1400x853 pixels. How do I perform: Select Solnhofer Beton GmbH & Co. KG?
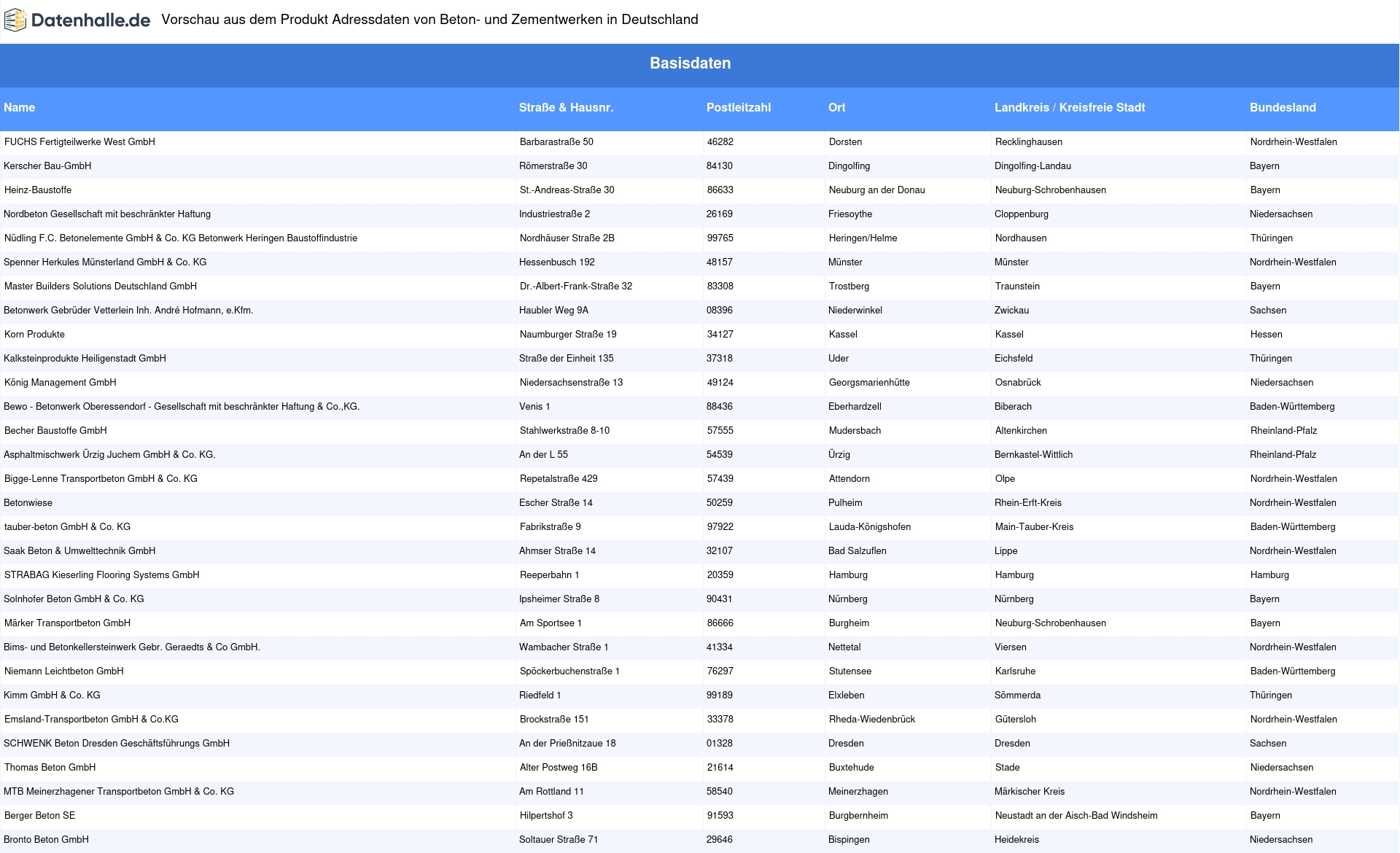coord(74,599)
